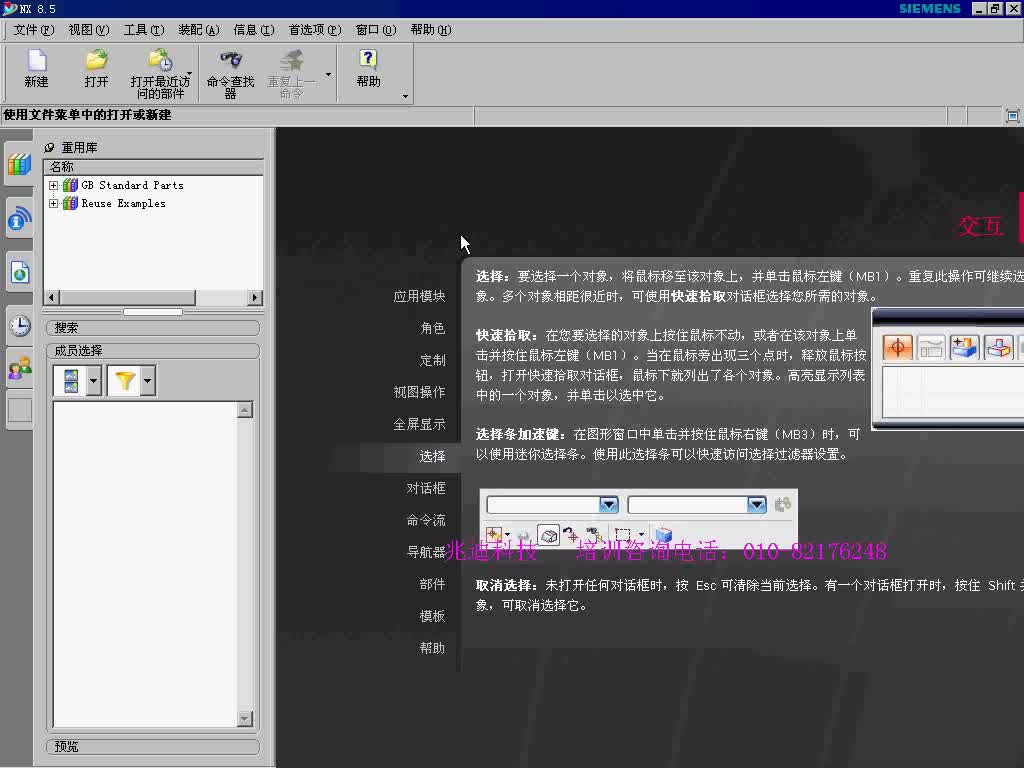The image size is (1024, 768).
Task: Open toolbar options arrow below 帮助
Action: coord(406,97)
